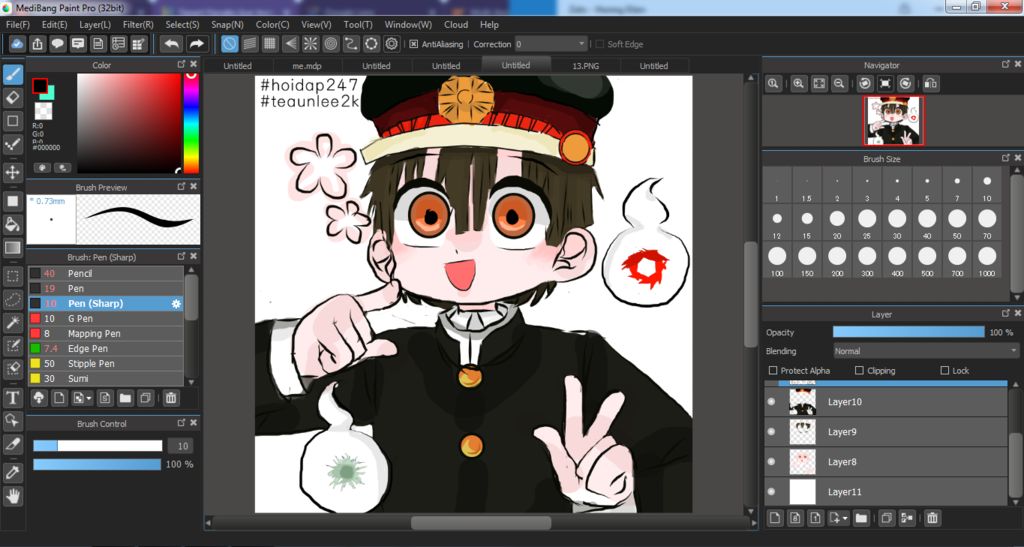Click the share/export icon in toolbar
This screenshot has width=1024, height=547.
pyautogui.click(x=38, y=44)
